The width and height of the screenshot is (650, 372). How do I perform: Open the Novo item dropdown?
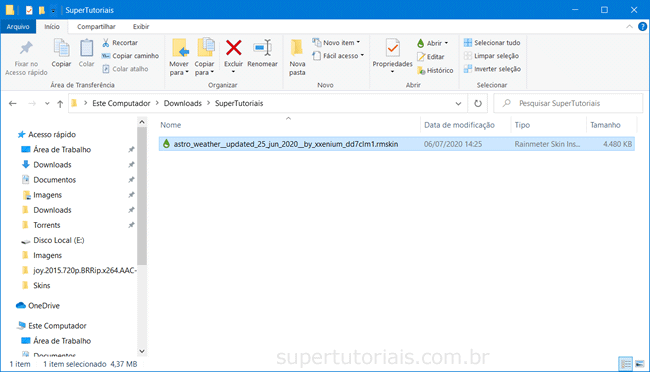click(x=336, y=43)
